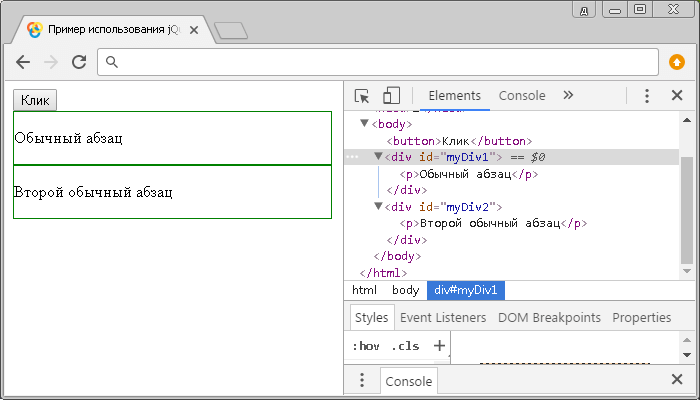Click div#myDiv1 breadcrumb

(466, 290)
